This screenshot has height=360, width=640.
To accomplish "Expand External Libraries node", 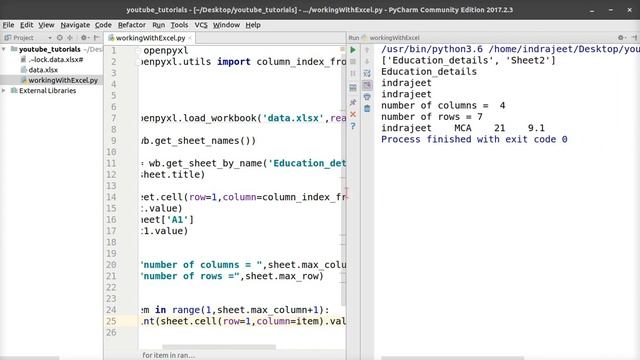I will pyautogui.click(x=4, y=91).
